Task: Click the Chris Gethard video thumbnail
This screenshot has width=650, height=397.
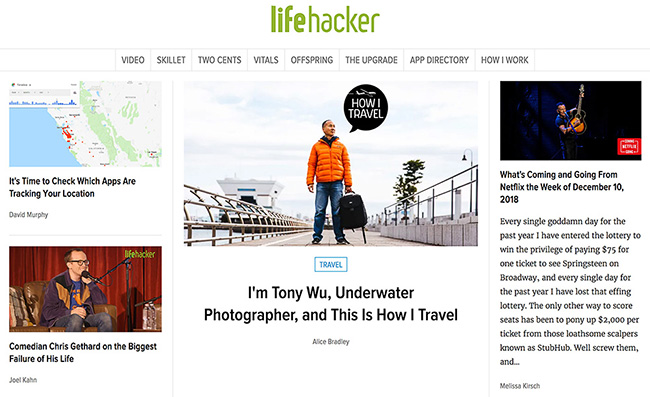Action: click(x=85, y=289)
